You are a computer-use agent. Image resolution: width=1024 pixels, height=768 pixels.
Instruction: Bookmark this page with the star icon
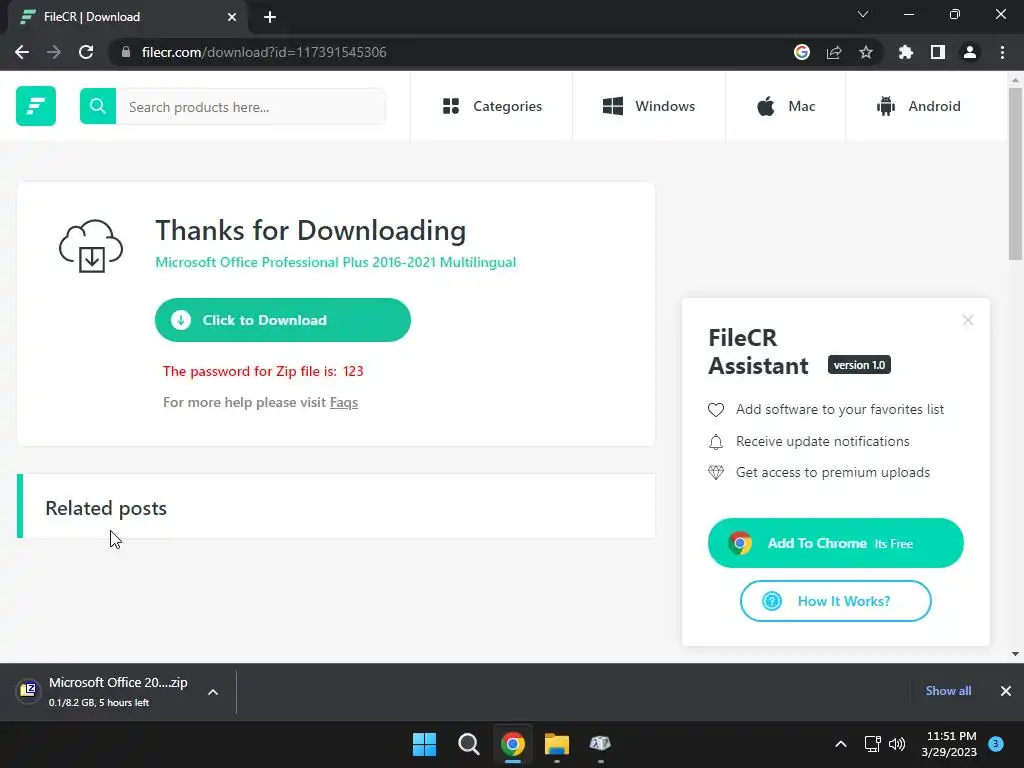tap(866, 52)
